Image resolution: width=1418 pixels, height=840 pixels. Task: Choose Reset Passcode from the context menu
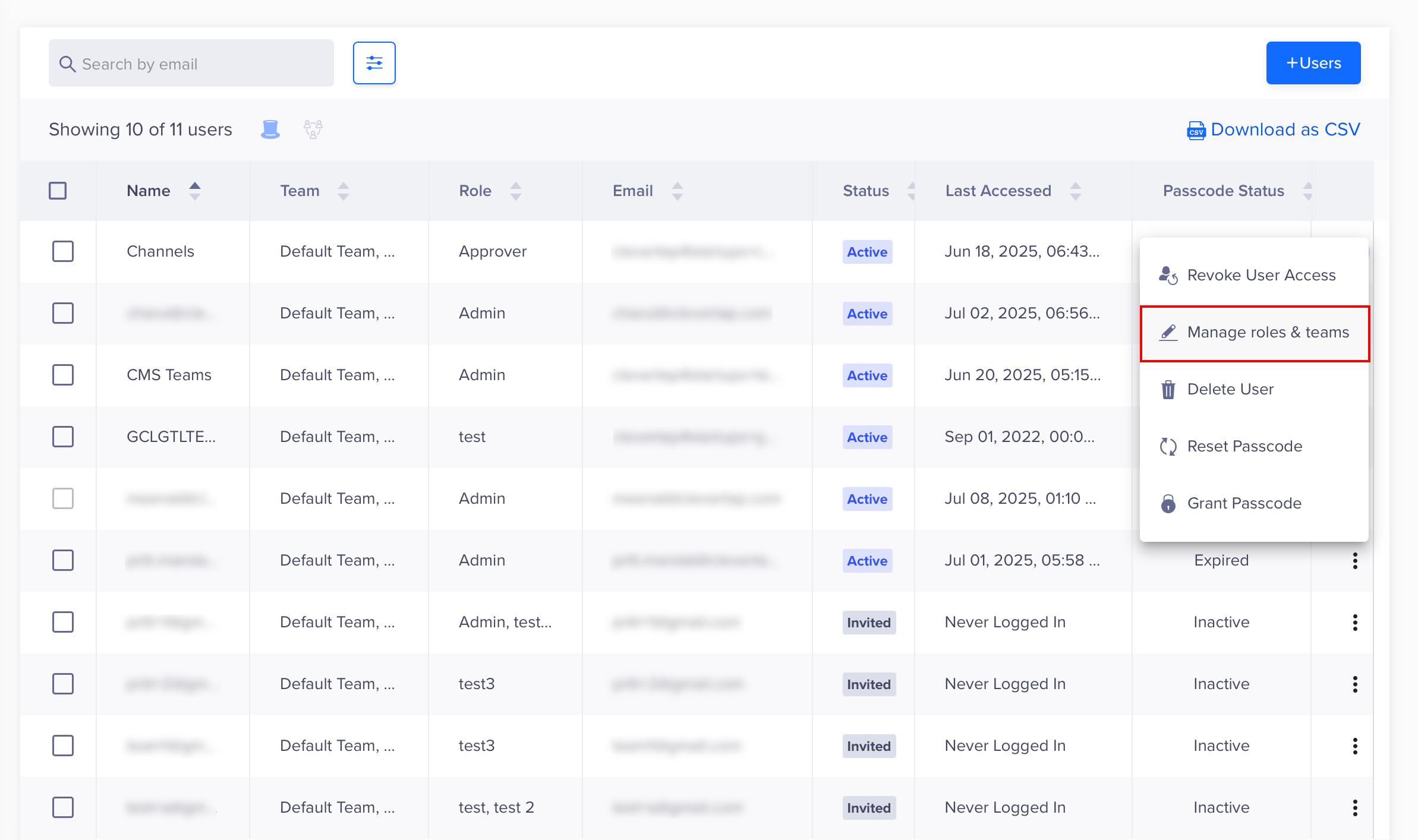point(1244,446)
